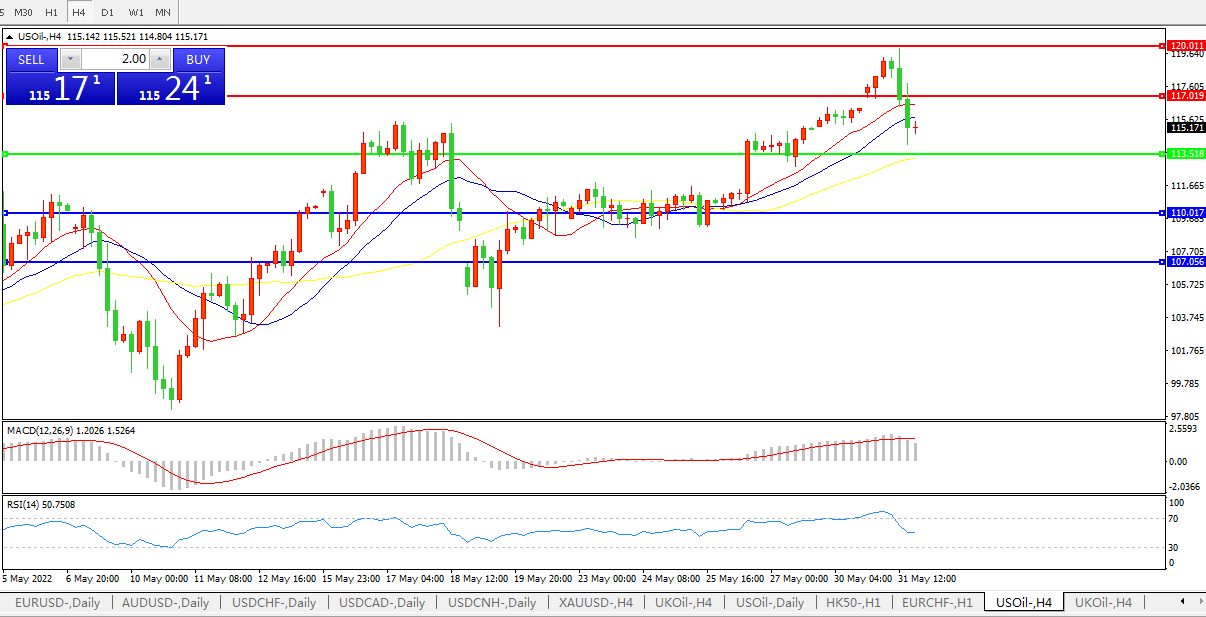Image resolution: width=1206 pixels, height=617 pixels.
Task: Select the red 120.011 price level label
Action: coord(1185,46)
